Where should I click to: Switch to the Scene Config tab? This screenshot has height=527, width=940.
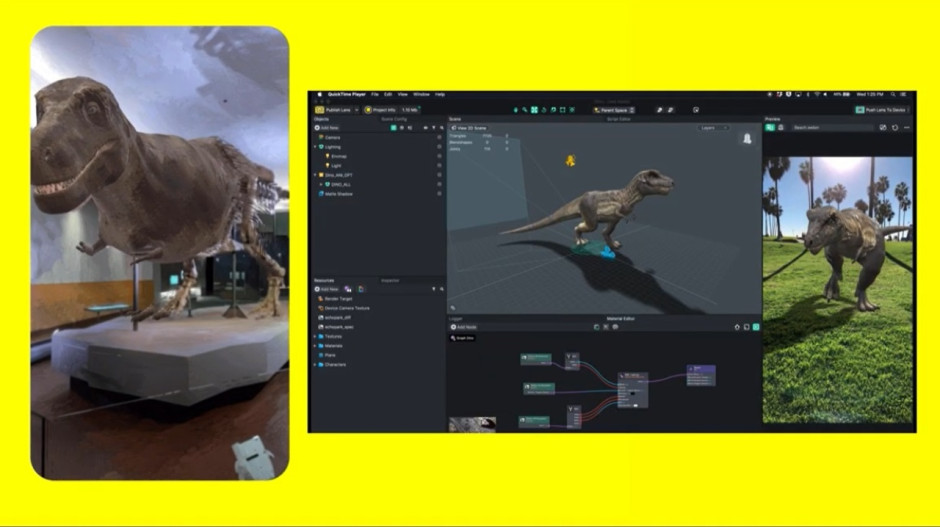coord(394,119)
